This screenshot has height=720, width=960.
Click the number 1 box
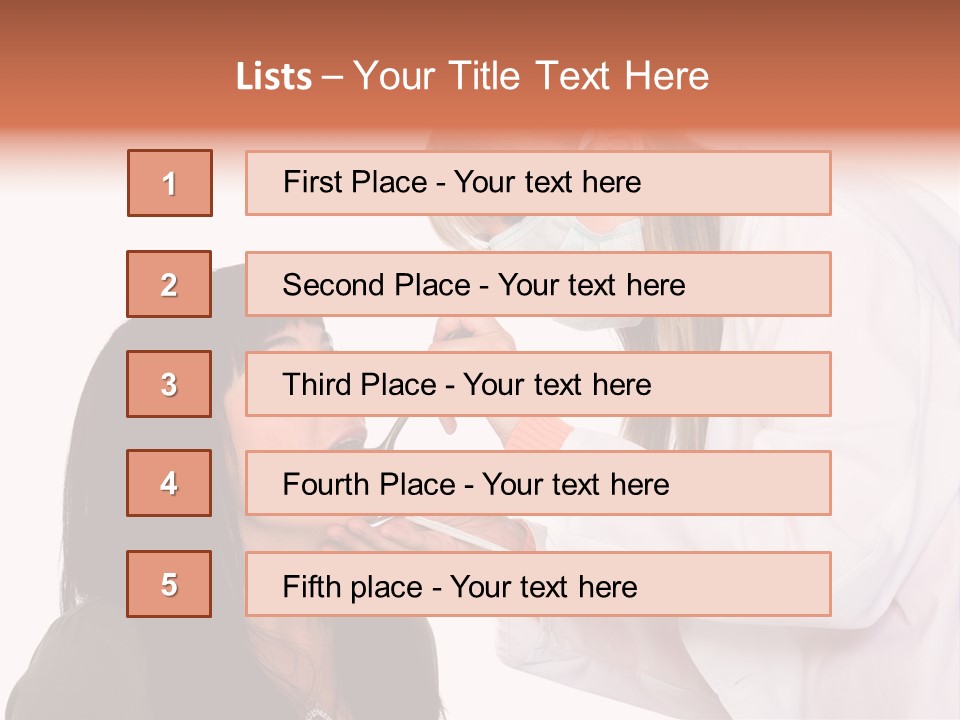pyautogui.click(x=169, y=183)
